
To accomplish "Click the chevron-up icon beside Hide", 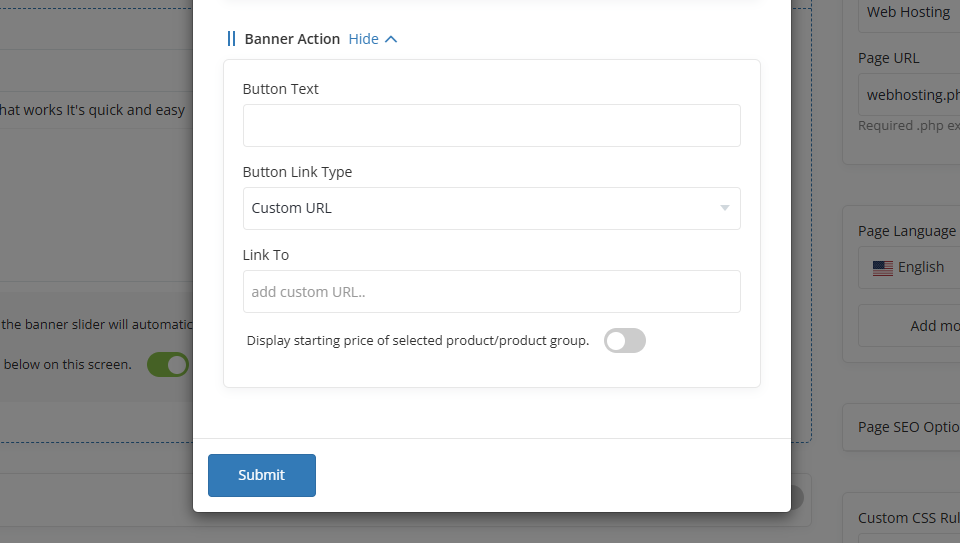I will pos(391,39).
